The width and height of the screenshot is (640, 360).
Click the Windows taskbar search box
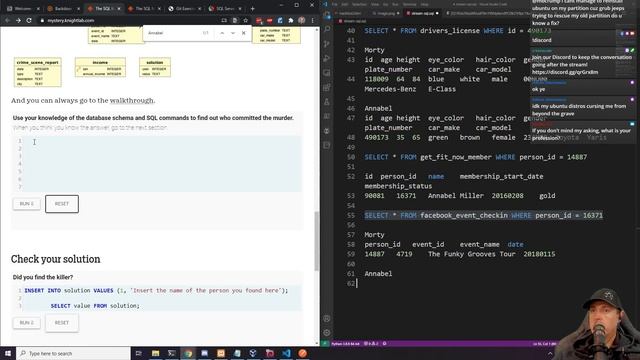click(73, 353)
